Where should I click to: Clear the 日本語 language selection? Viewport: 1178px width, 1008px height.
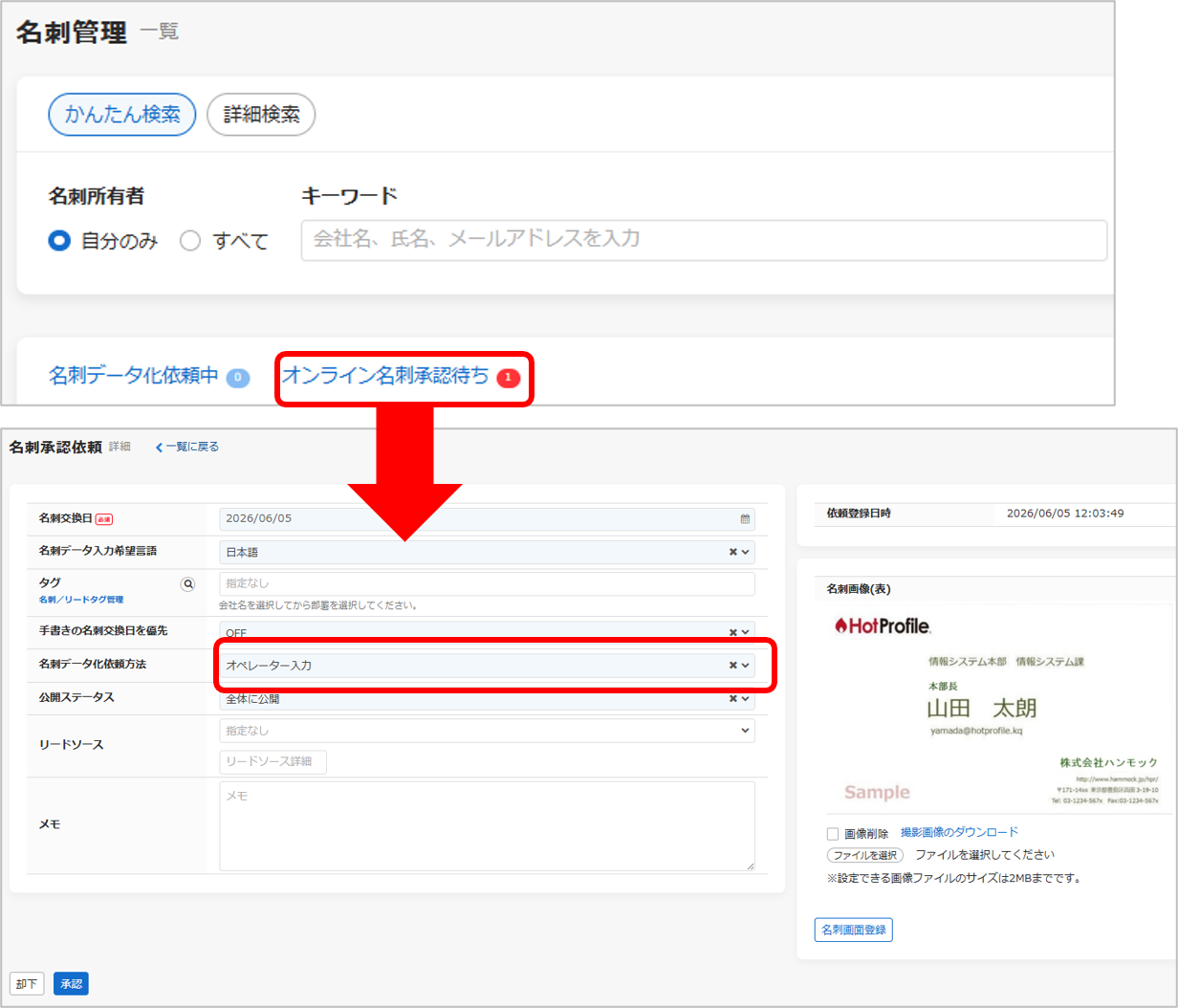[x=733, y=552]
